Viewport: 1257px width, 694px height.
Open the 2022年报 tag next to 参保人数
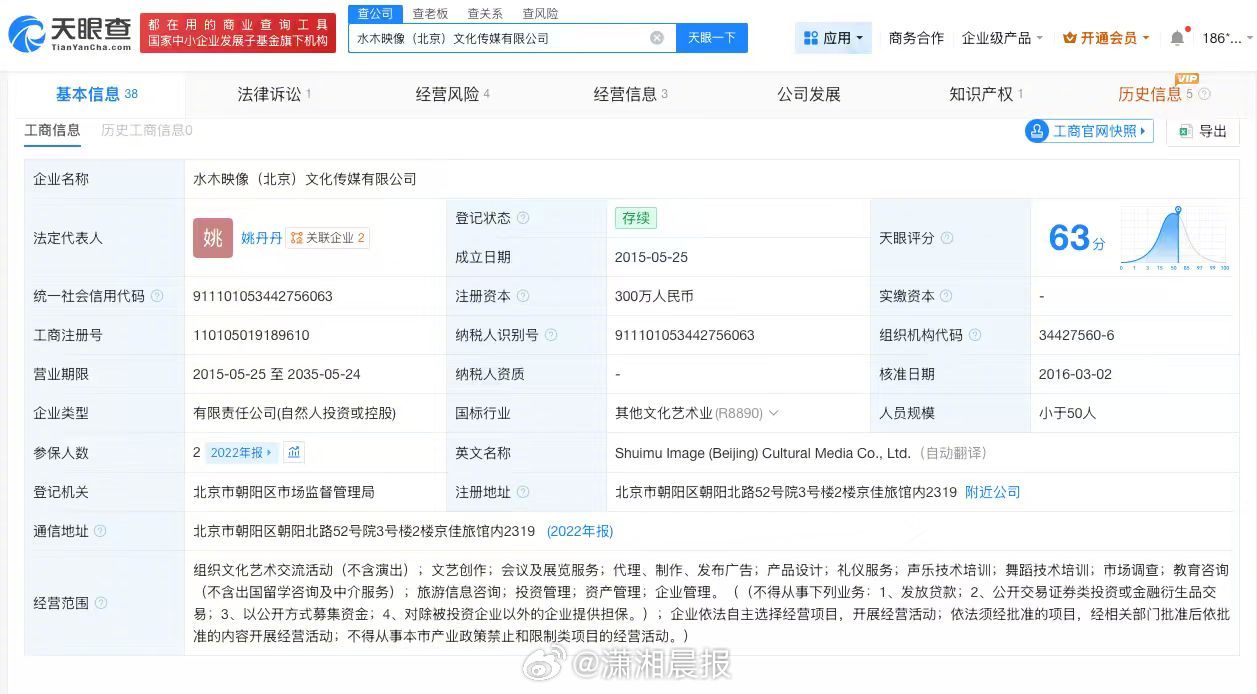(241, 453)
